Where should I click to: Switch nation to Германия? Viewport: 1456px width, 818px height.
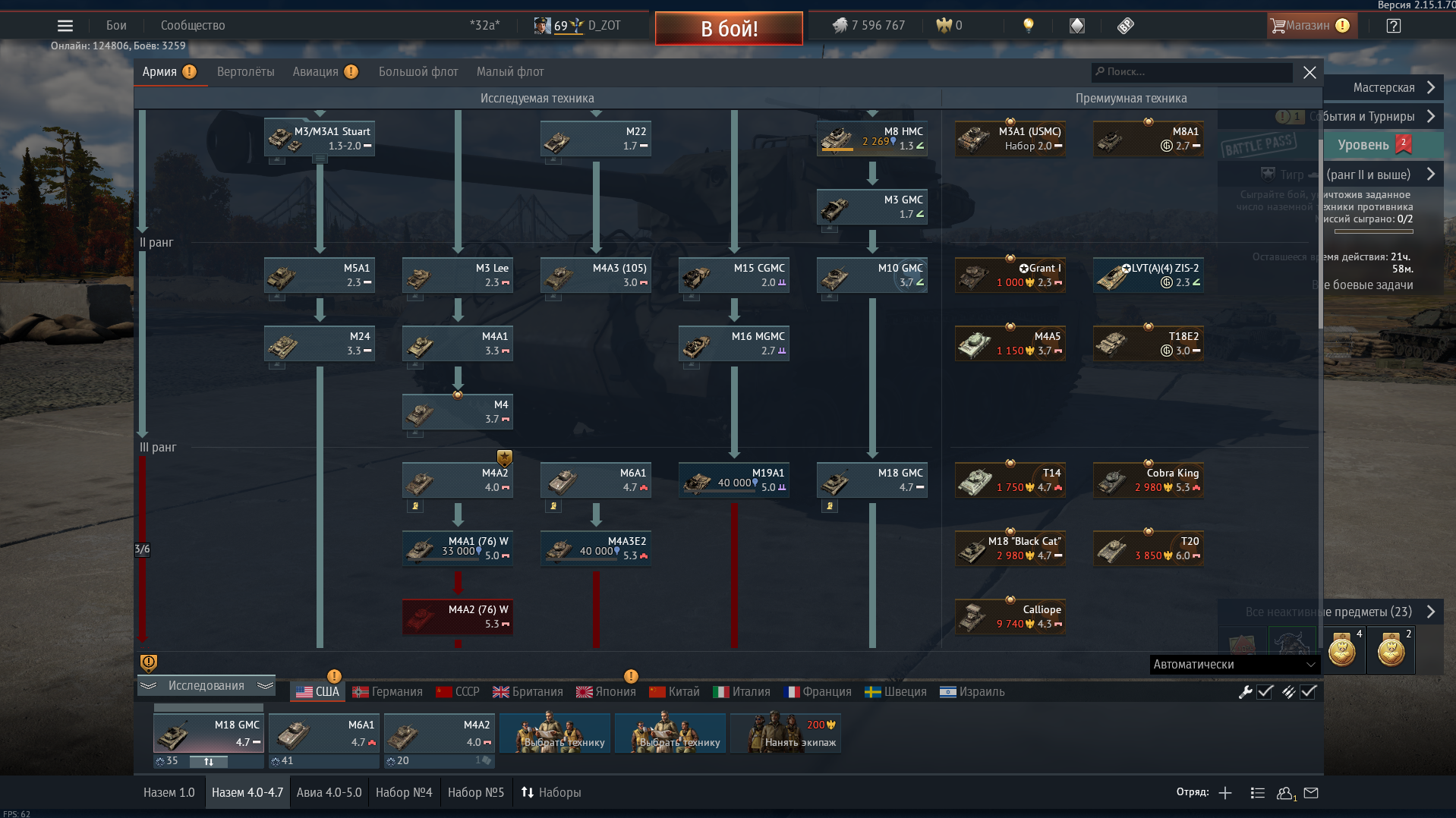point(387,692)
